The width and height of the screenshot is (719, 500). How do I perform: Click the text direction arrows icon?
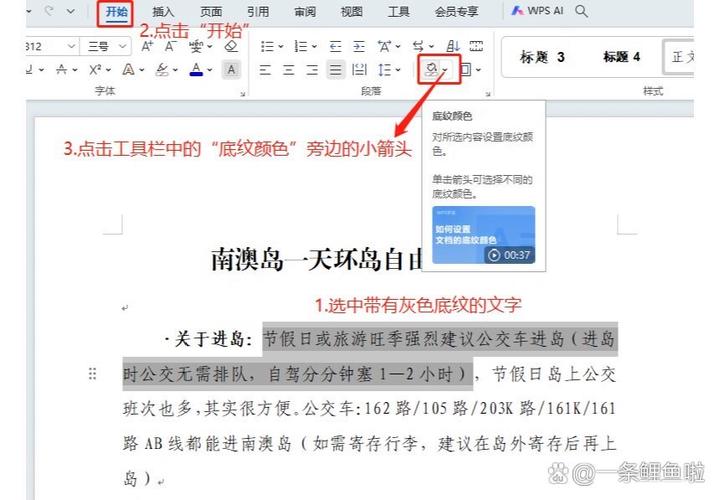click(418, 46)
